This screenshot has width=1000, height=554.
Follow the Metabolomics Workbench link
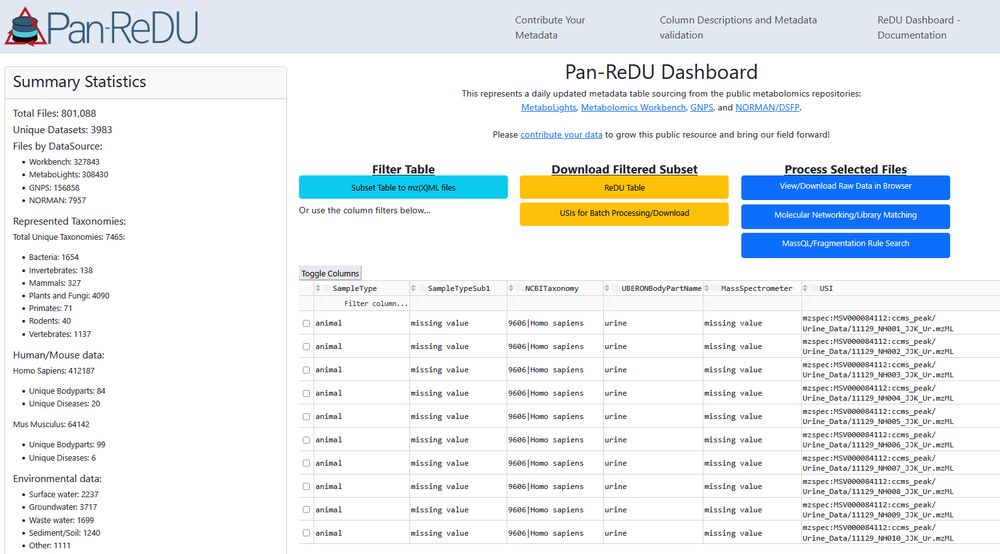tap(633, 108)
